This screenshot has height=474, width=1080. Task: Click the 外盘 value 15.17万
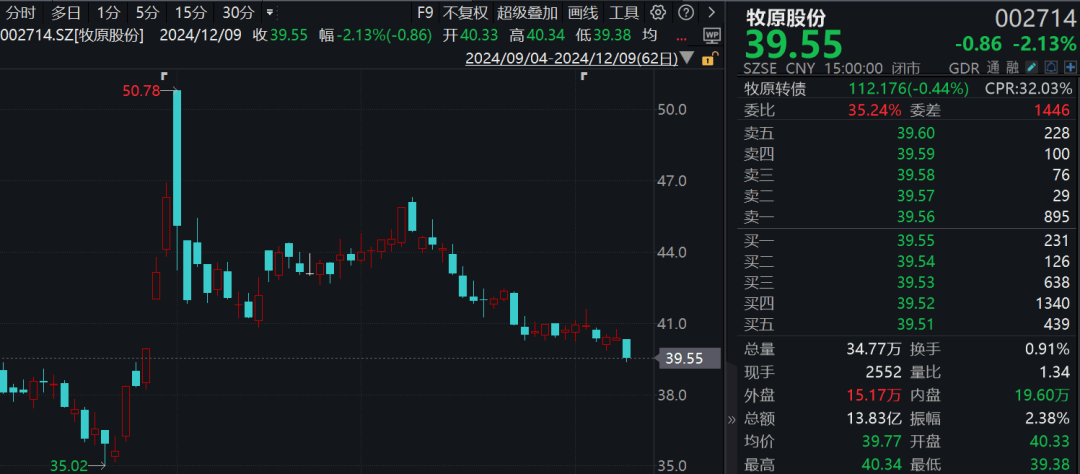click(874, 395)
